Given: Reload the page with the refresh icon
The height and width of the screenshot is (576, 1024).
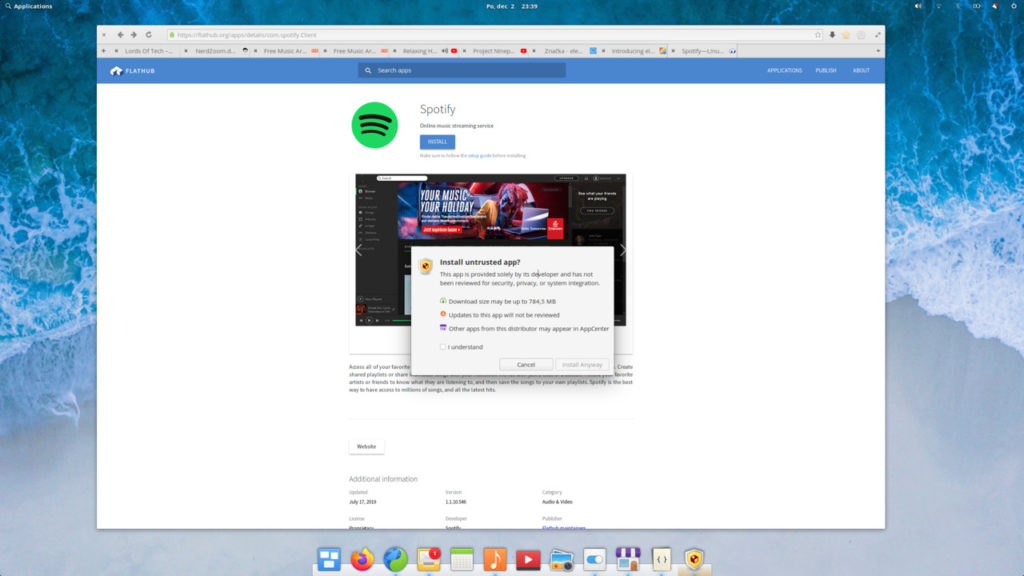Looking at the screenshot, I should (x=149, y=35).
